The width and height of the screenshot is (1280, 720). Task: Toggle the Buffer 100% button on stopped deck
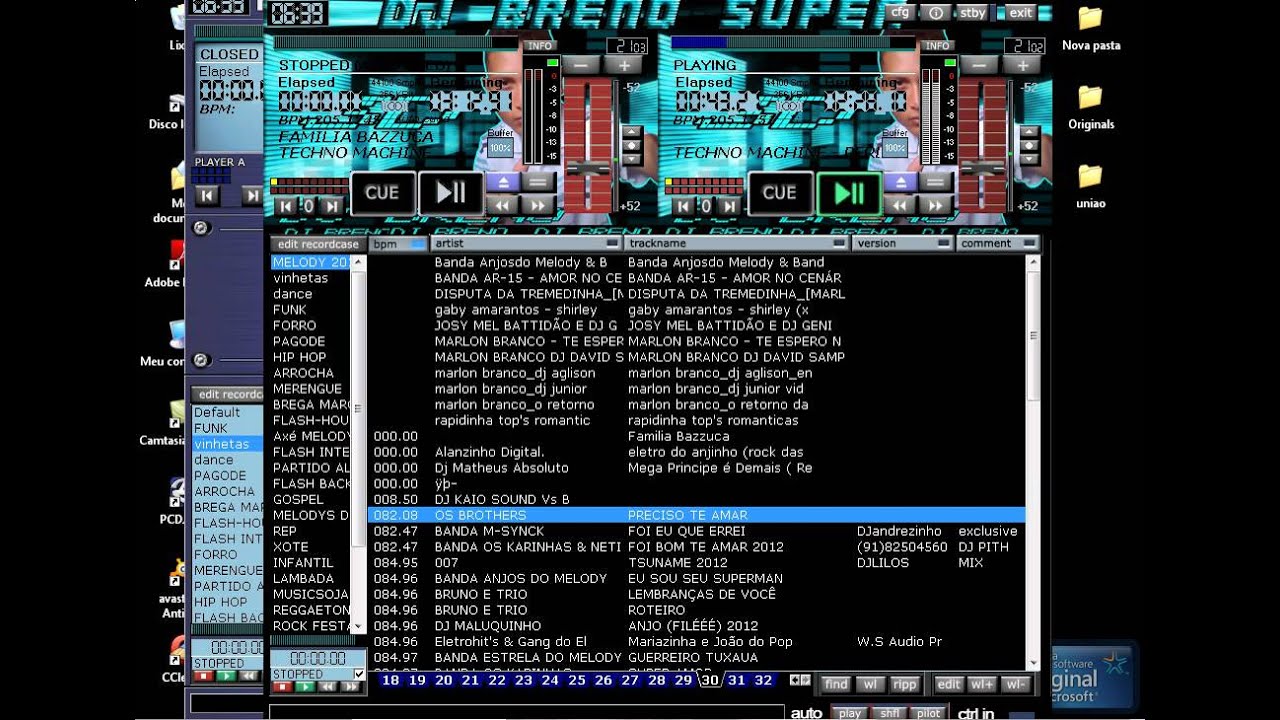tap(500, 146)
